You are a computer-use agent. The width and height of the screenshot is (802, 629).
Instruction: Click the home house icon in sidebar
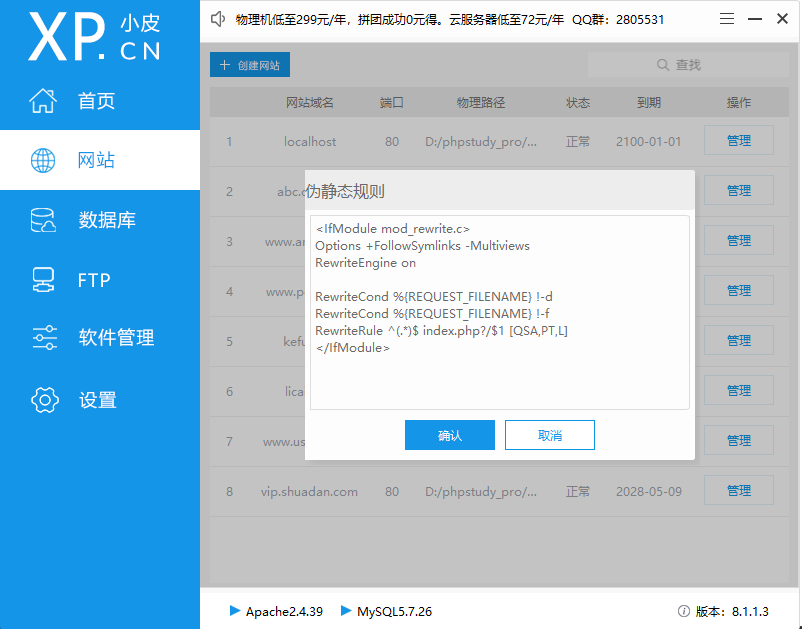coord(43,100)
